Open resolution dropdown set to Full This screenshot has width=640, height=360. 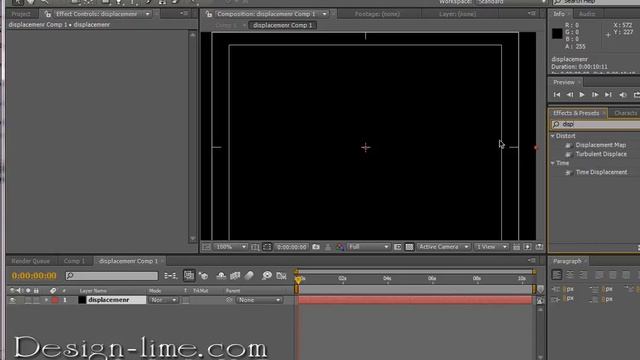pyautogui.click(x=369, y=247)
